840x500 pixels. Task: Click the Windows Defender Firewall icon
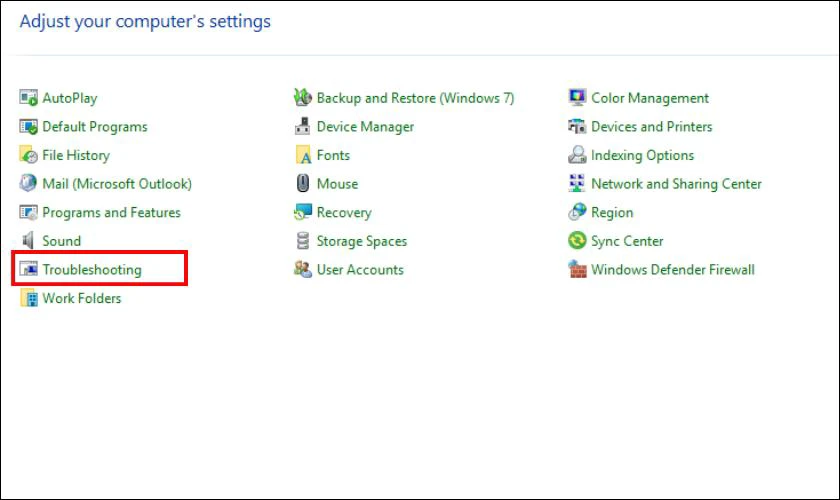pyautogui.click(x=577, y=269)
